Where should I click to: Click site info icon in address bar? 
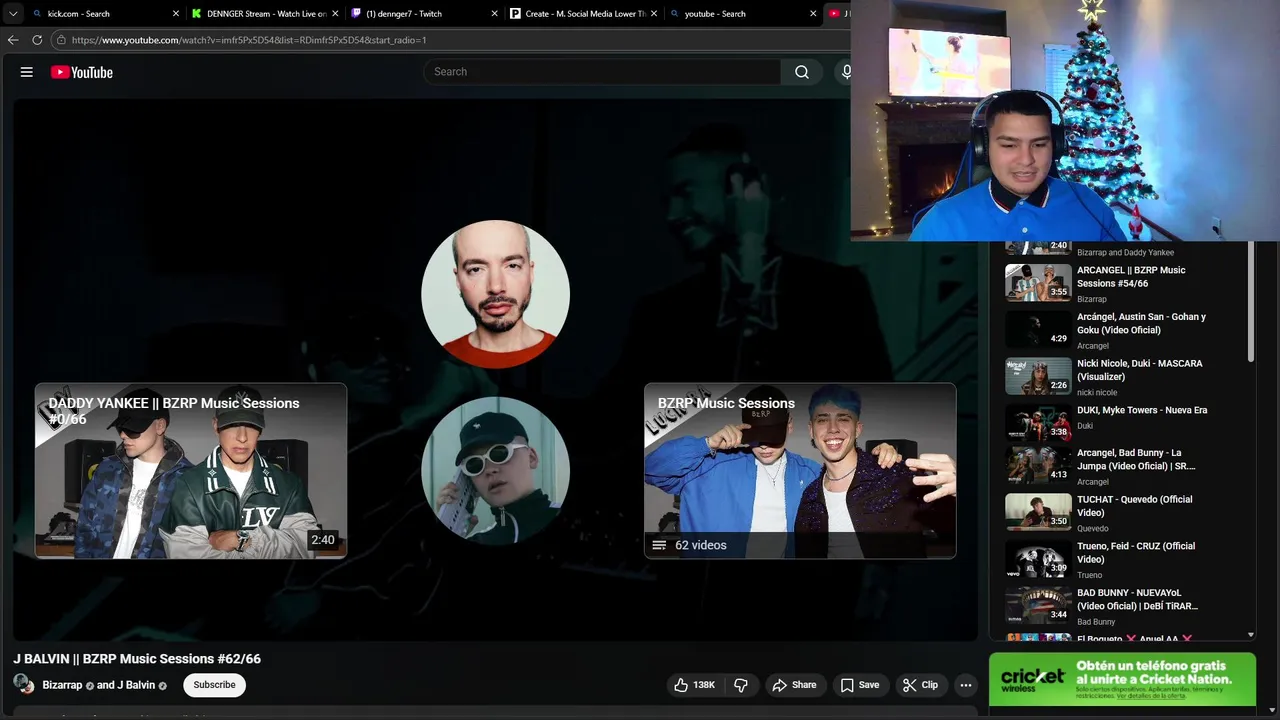[x=61, y=40]
